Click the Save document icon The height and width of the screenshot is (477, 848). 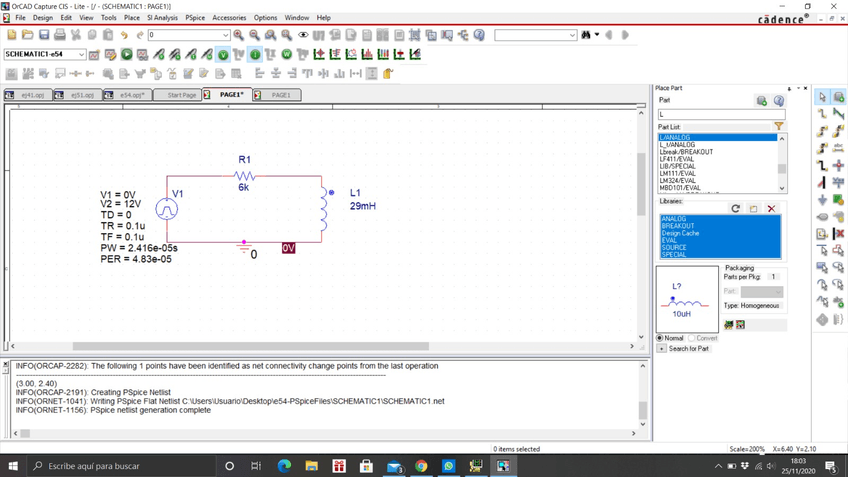coord(44,35)
